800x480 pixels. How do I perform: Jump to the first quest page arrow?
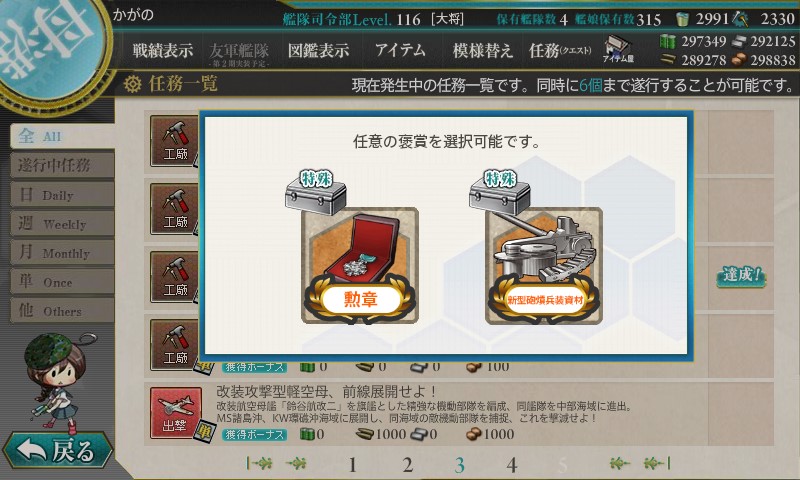click(x=259, y=463)
